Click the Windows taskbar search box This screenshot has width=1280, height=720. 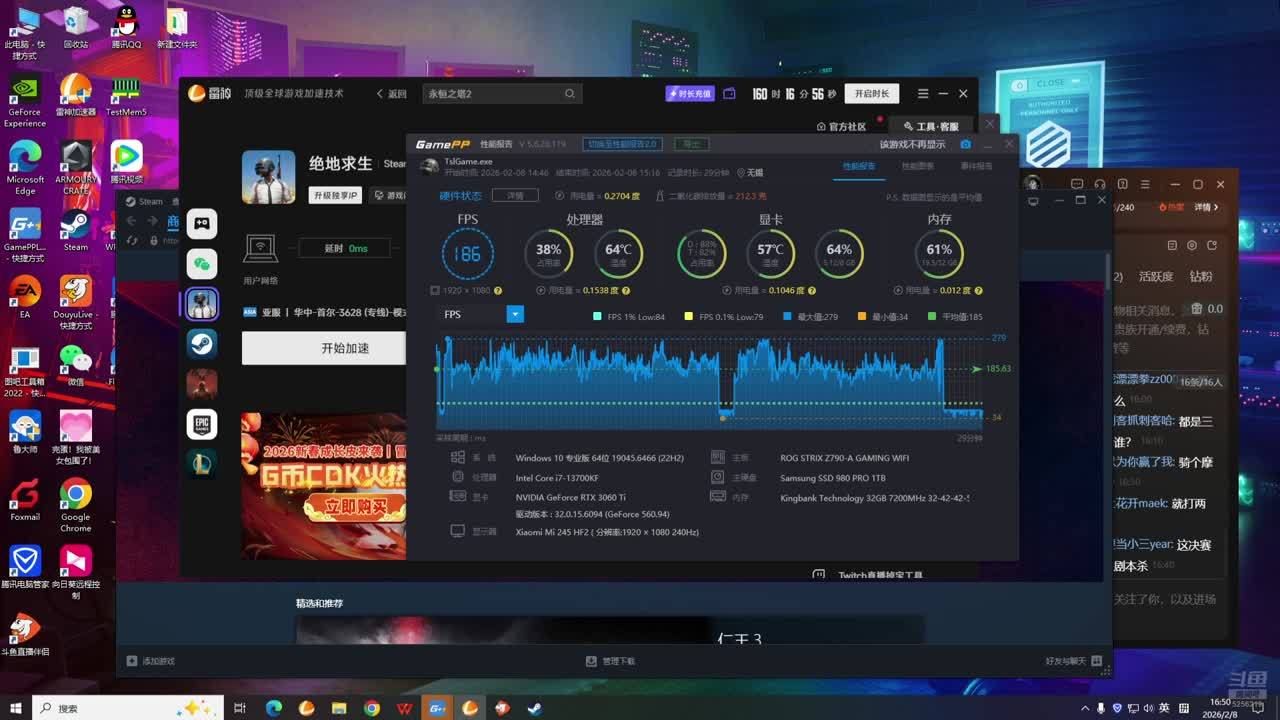click(128, 708)
